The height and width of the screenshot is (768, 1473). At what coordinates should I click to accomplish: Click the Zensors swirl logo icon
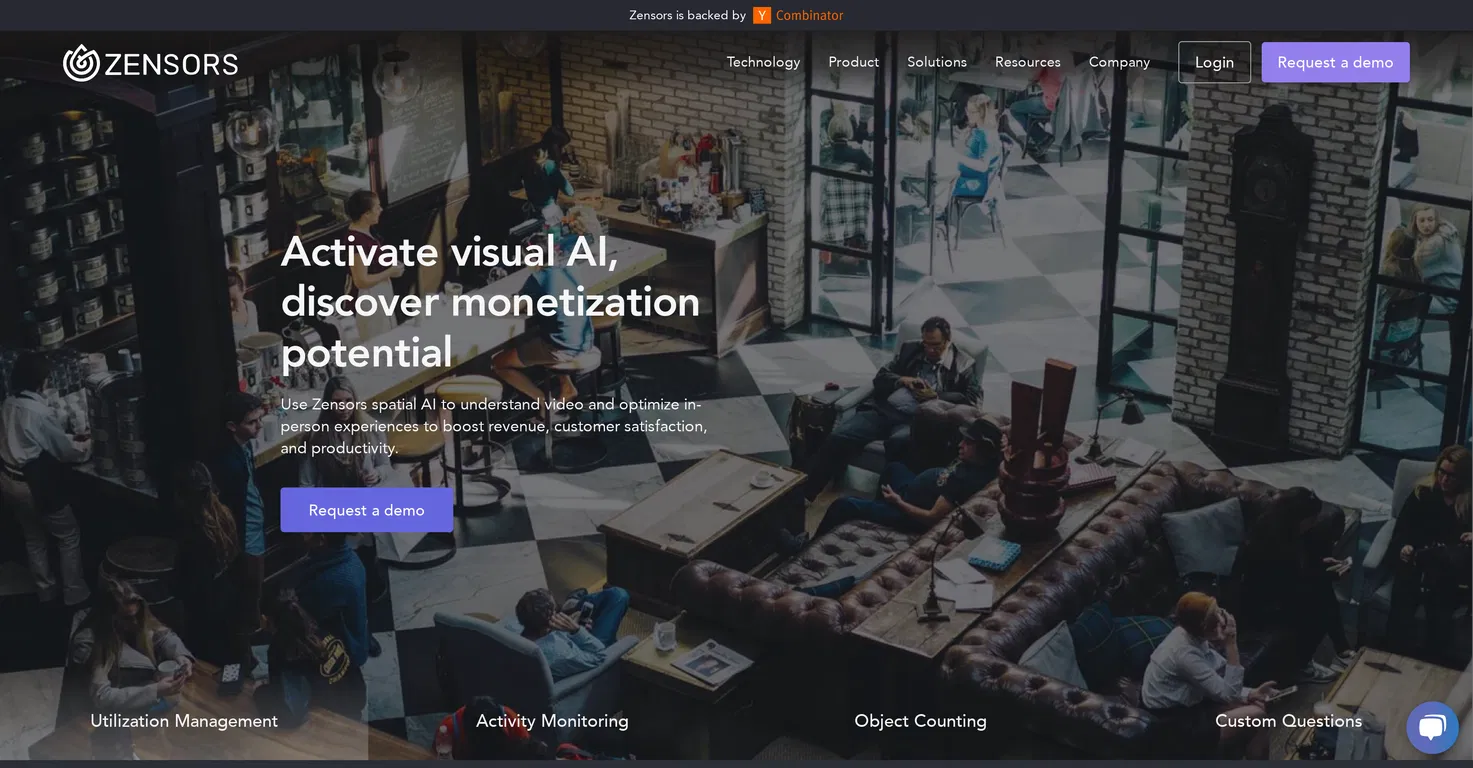pyautogui.click(x=81, y=63)
